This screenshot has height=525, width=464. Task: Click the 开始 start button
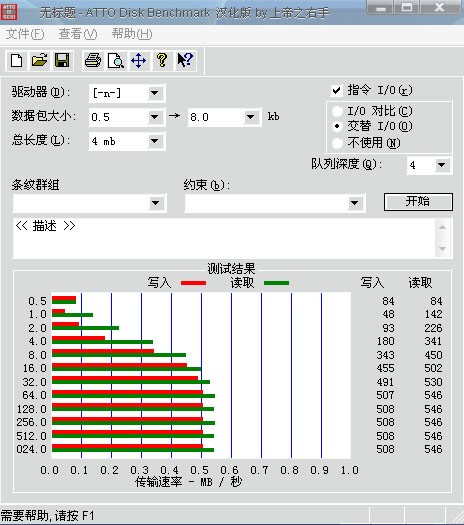pyautogui.click(x=418, y=202)
